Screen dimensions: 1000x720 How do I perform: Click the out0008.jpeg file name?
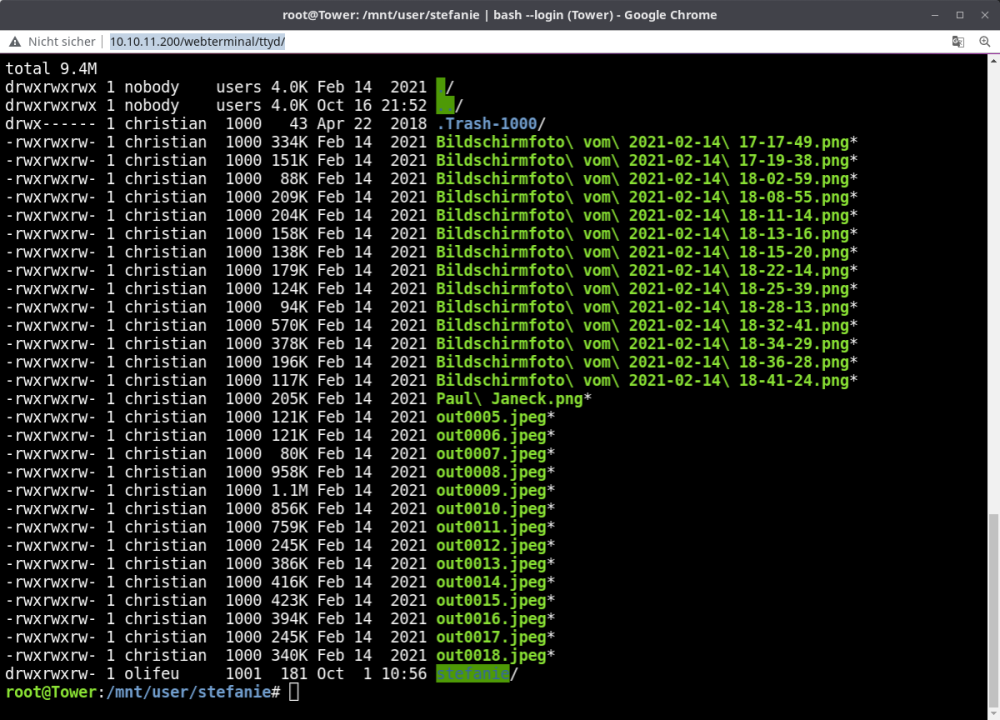pos(495,473)
